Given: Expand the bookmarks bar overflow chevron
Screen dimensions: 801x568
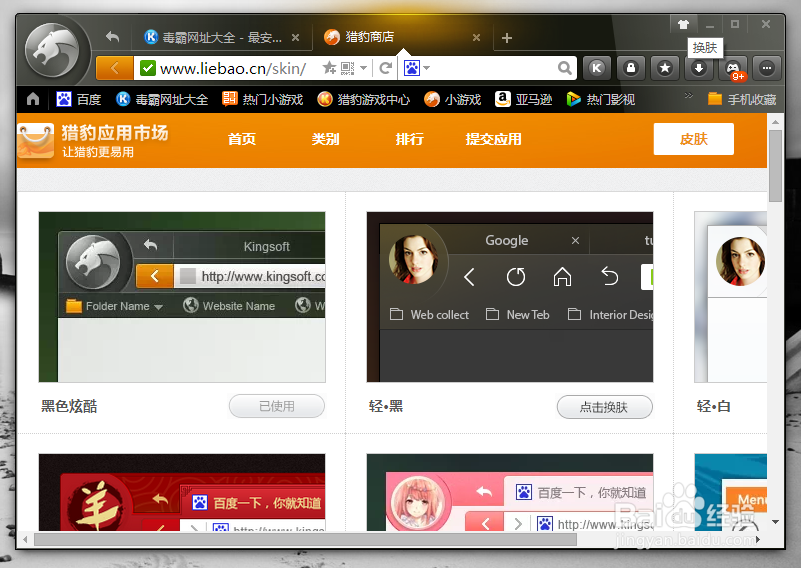Looking at the screenshot, I should tap(689, 95).
